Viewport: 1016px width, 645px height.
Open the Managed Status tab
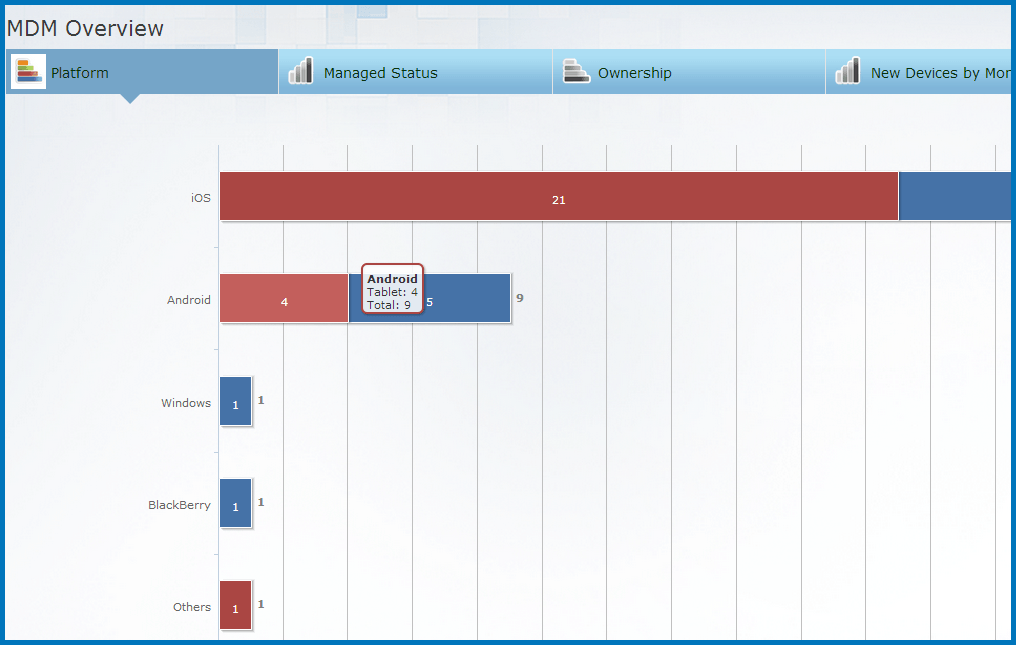415,72
